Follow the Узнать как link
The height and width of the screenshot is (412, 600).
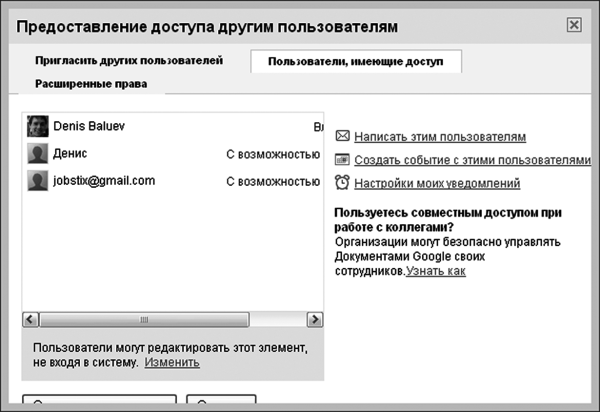435,271
